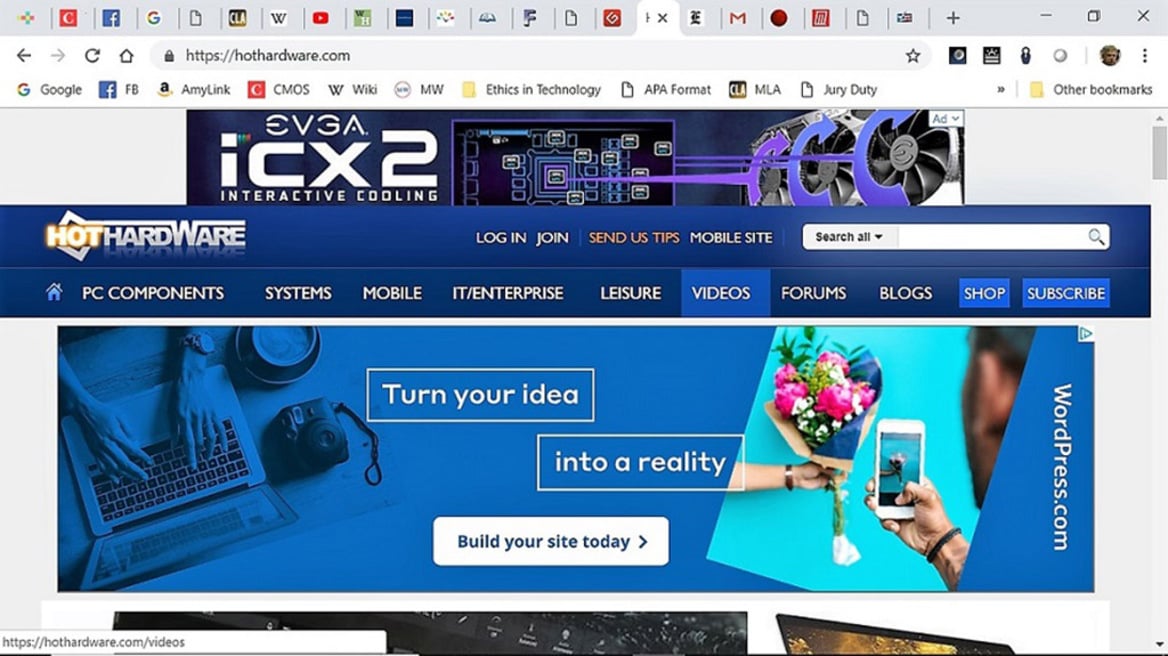1168x656 pixels.
Task: Go to the BLOGS section
Action: click(905, 293)
